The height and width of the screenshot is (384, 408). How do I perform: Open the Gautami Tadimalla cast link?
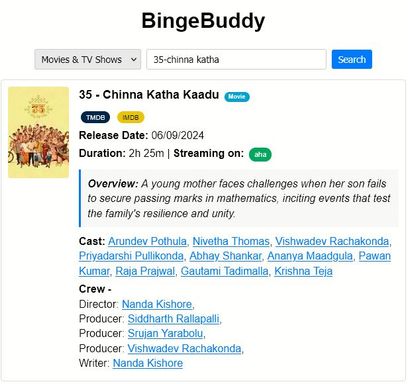click(224, 271)
